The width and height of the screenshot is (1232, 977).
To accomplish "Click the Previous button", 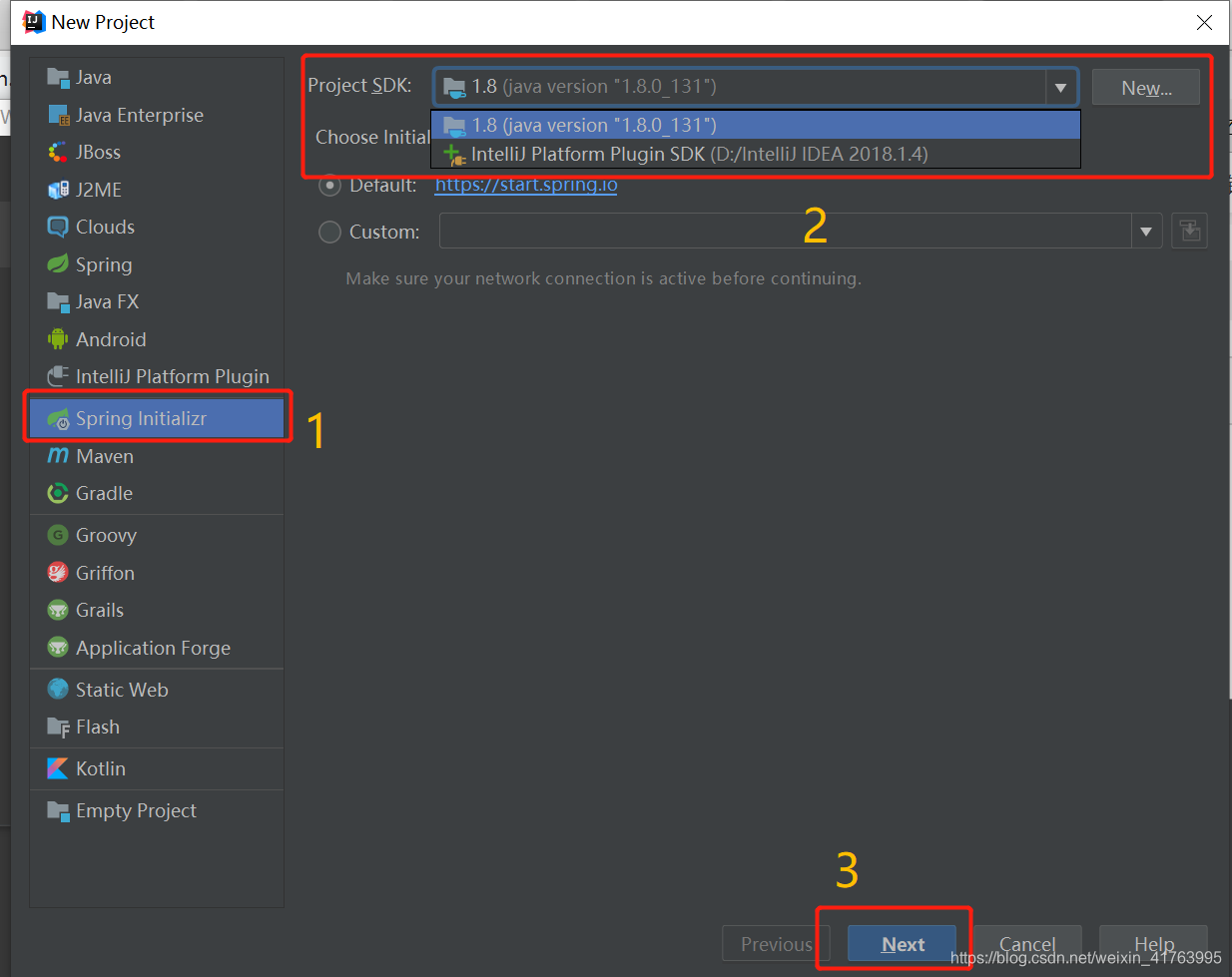I will 777,944.
